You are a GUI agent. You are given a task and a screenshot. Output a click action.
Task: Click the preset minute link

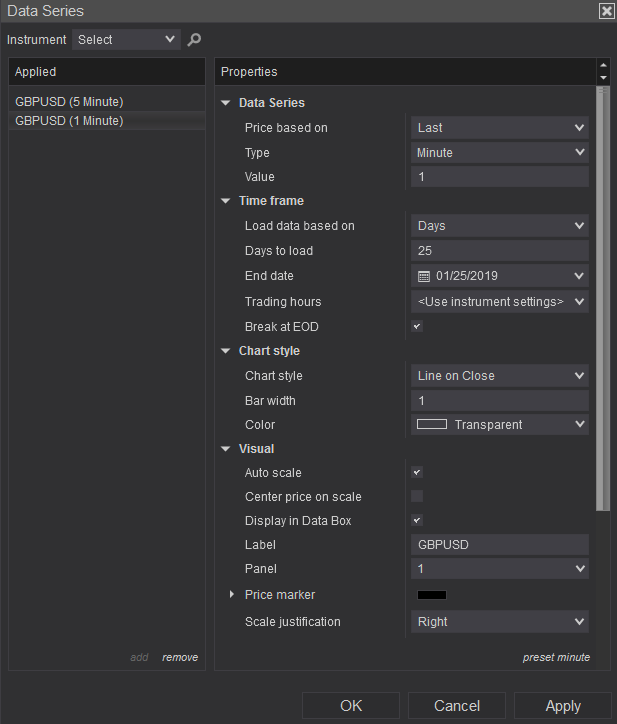(556, 658)
